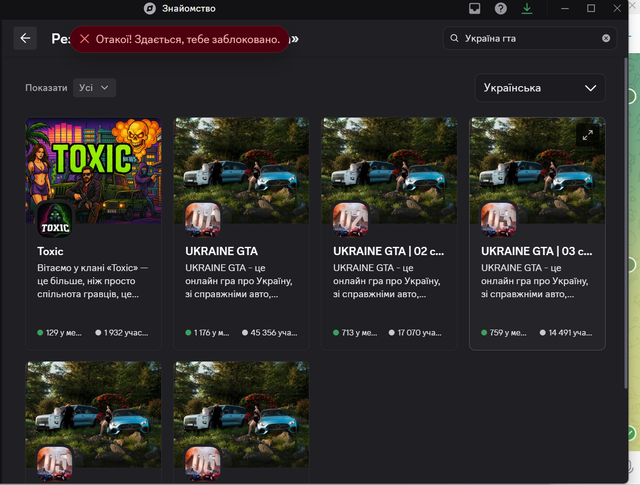Click the green download update icon
Image resolution: width=640 pixels, height=485 pixels.
pyautogui.click(x=527, y=8)
